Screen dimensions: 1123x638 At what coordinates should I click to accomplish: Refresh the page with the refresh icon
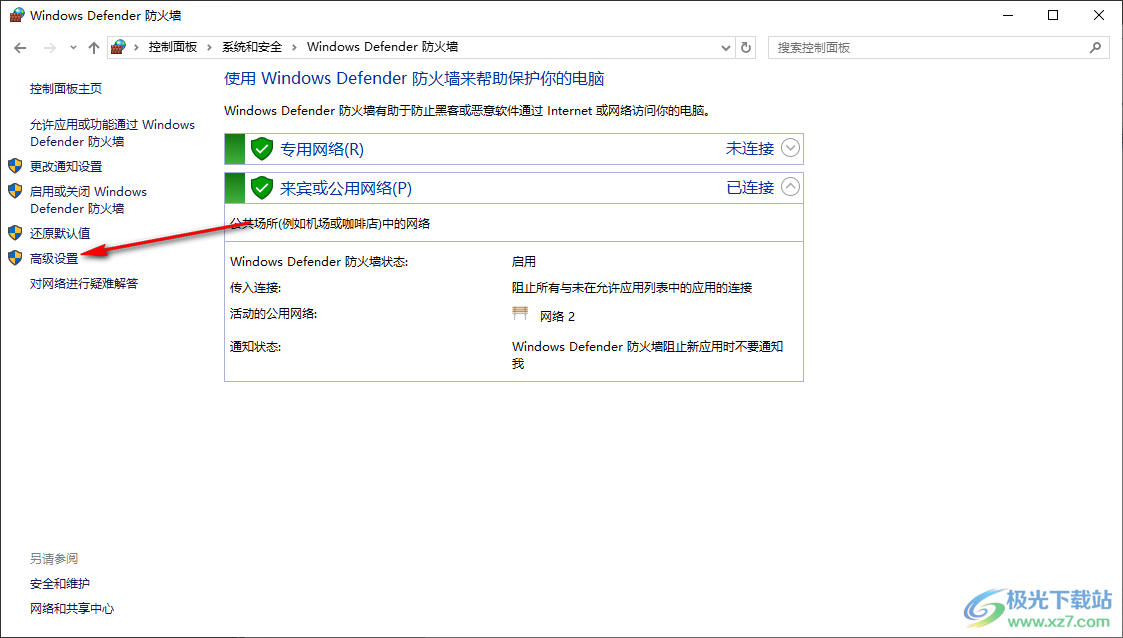pyautogui.click(x=746, y=48)
